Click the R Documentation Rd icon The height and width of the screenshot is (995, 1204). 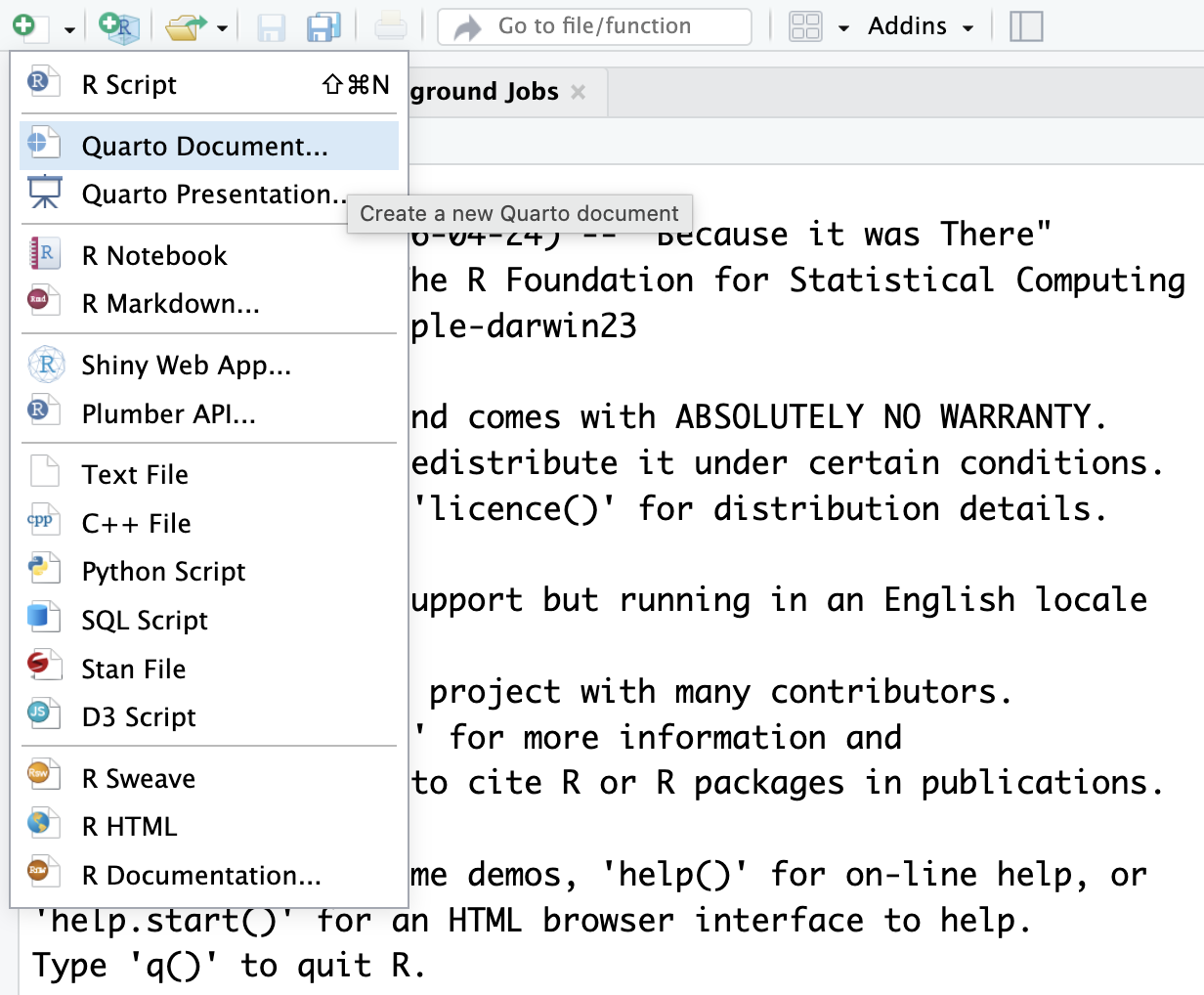[44, 872]
